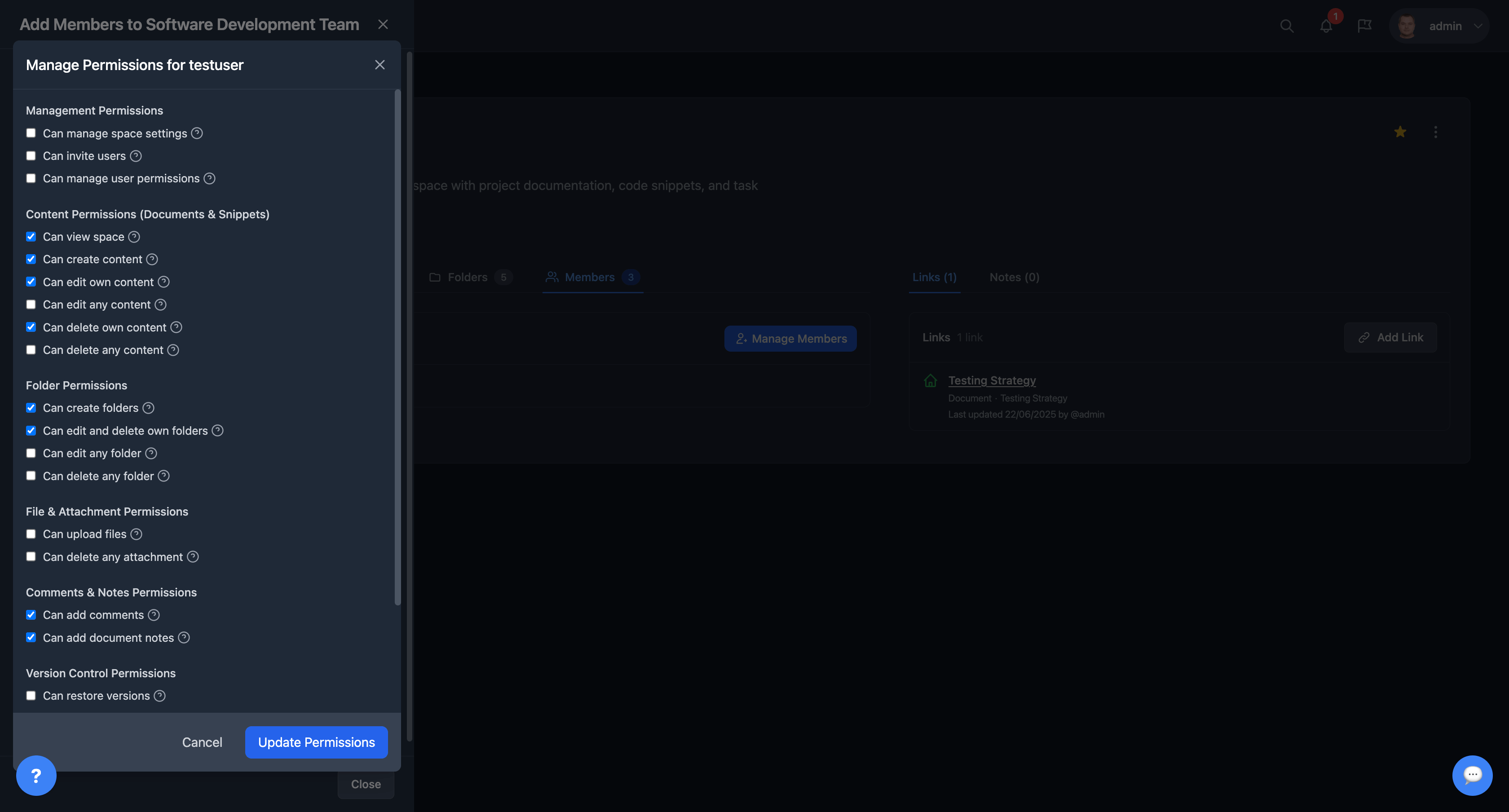Open the Testing Strategy link
The width and height of the screenshot is (1509, 812).
tap(992, 380)
